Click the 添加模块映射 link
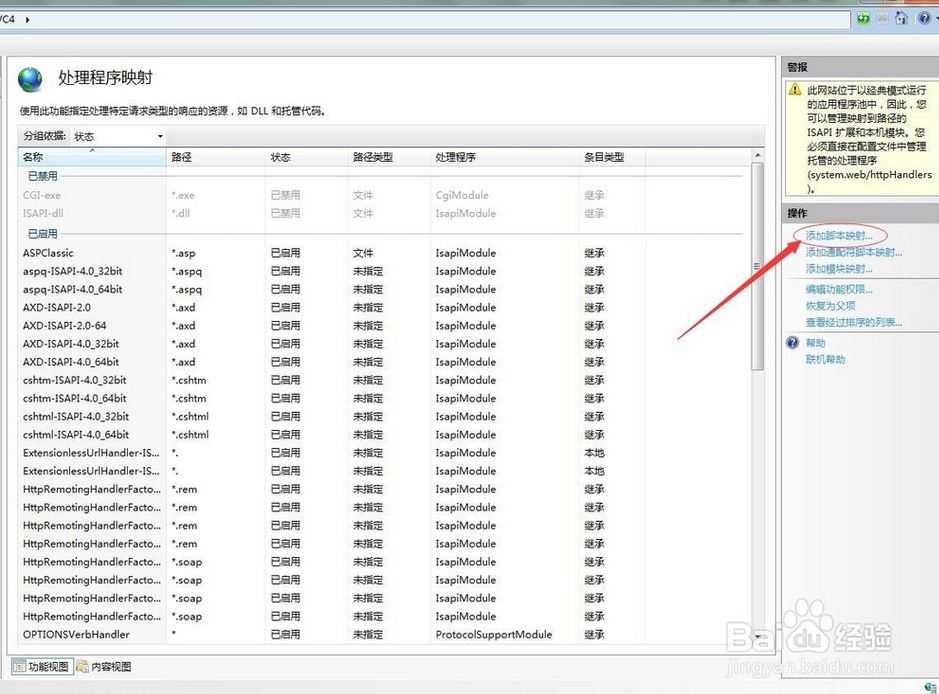939x694 pixels. click(x=838, y=268)
